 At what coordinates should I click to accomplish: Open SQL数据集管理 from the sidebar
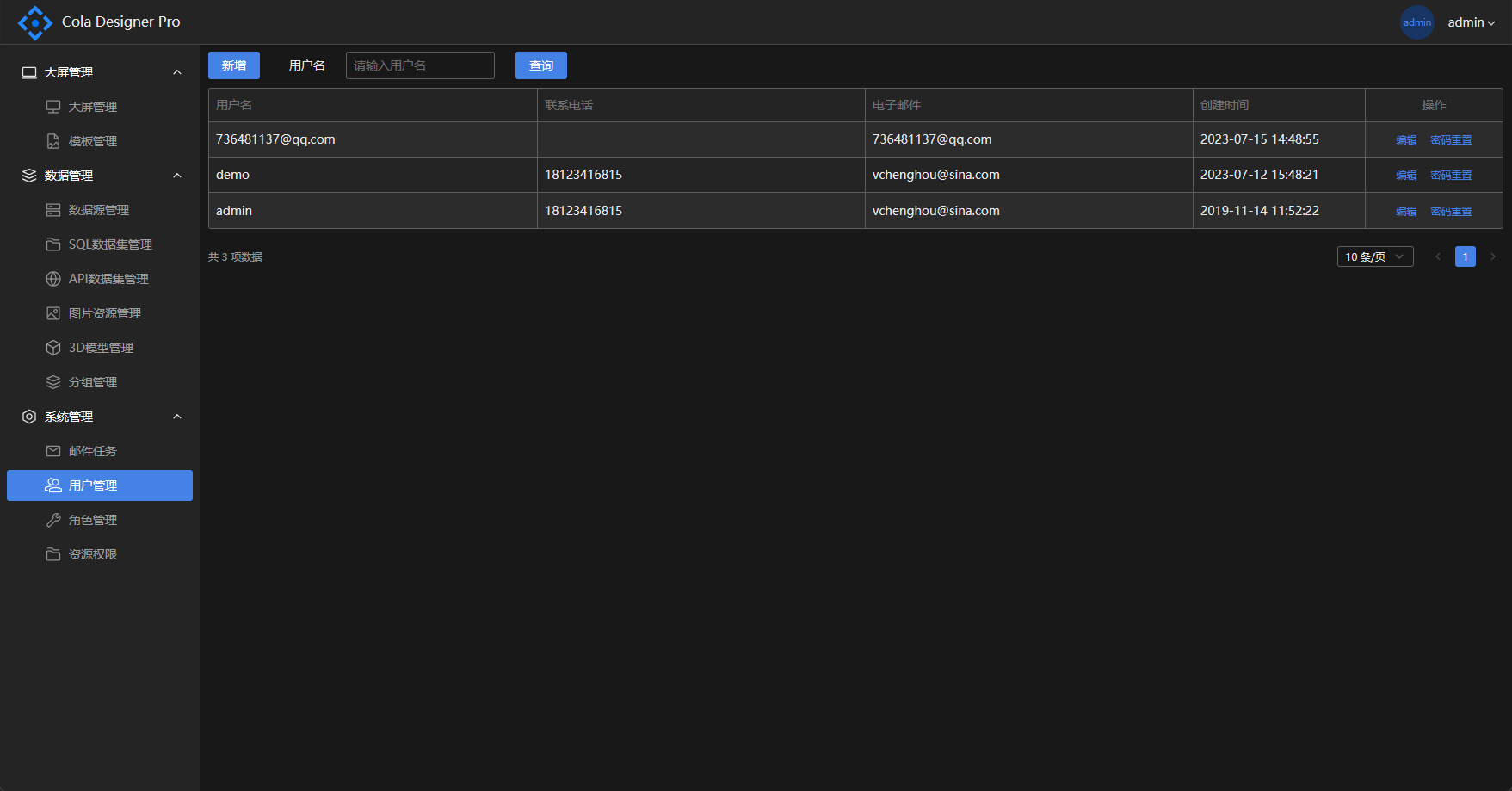click(x=110, y=244)
